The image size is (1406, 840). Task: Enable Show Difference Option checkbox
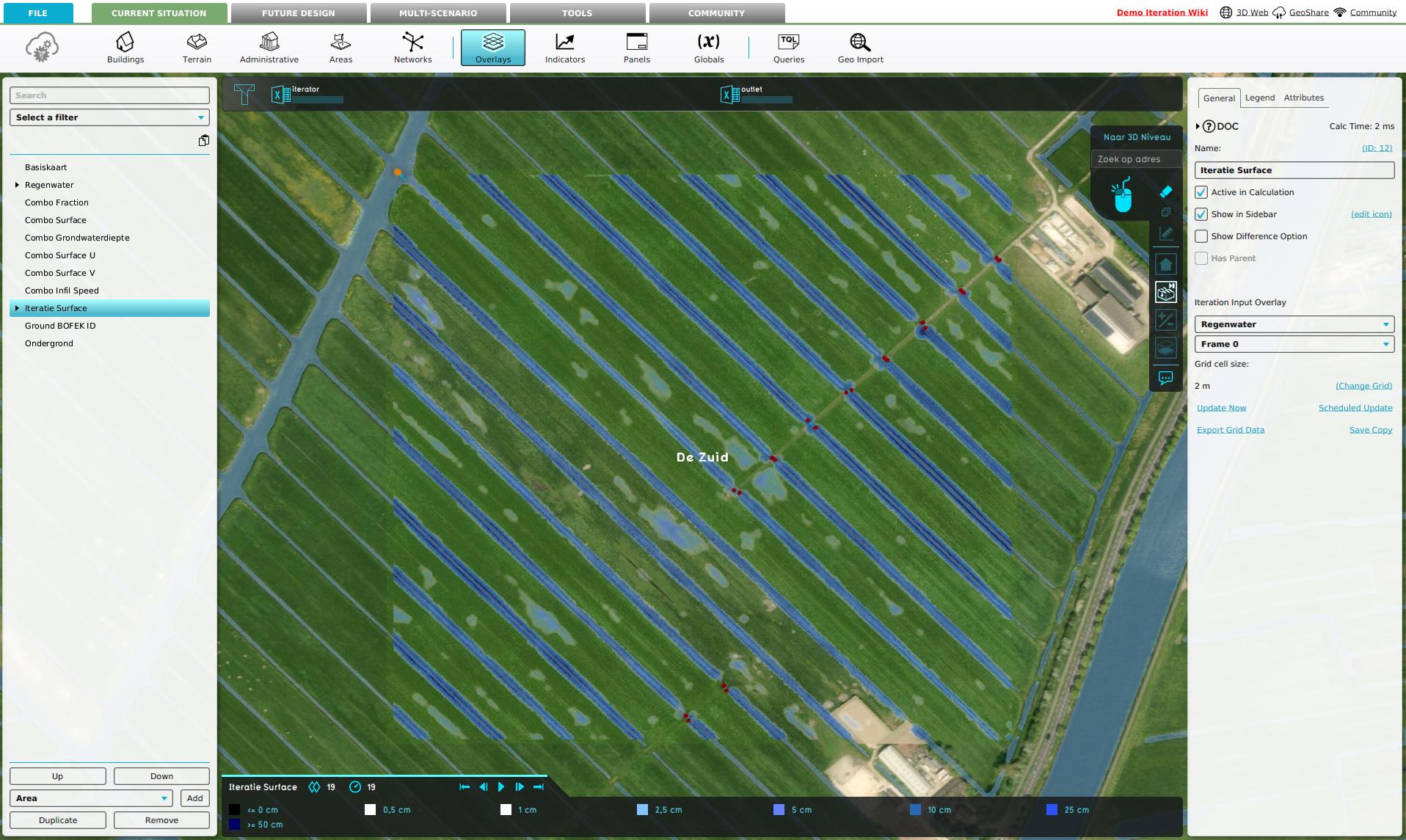pos(1201,236)
